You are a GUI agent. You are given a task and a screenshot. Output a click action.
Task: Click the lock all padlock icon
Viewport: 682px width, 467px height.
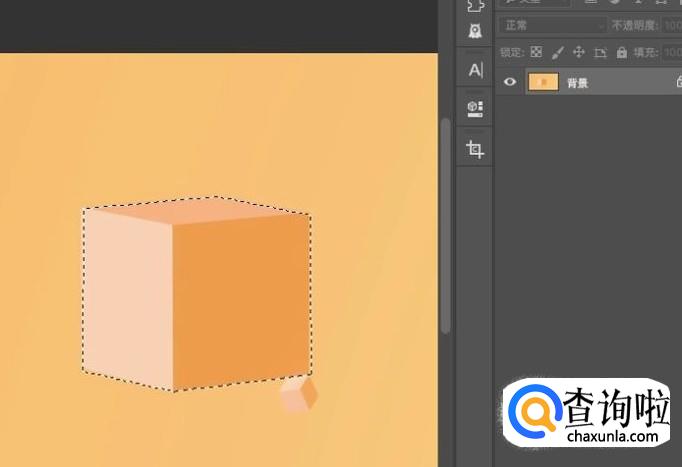[x=622, y=53]
